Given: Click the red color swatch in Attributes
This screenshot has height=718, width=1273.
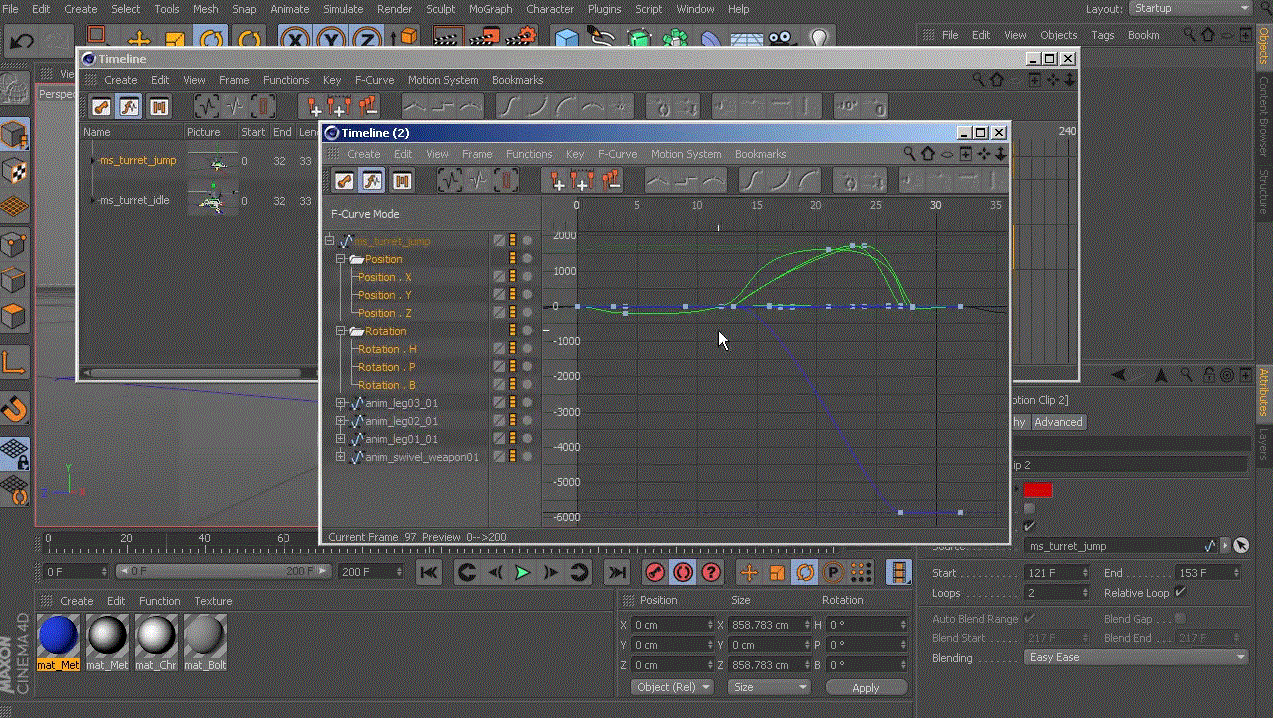Looking at the screenshot, I should coord(1038,489).
